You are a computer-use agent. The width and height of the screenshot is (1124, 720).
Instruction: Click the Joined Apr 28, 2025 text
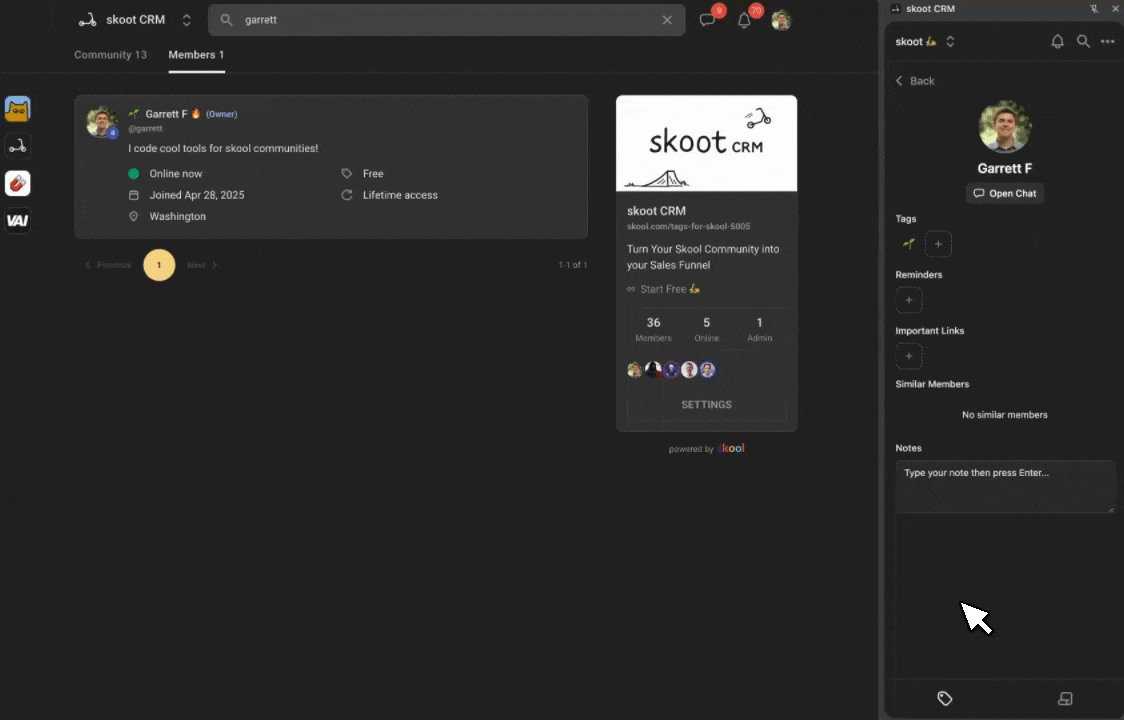pyautogui.click(x=196, y=195)
